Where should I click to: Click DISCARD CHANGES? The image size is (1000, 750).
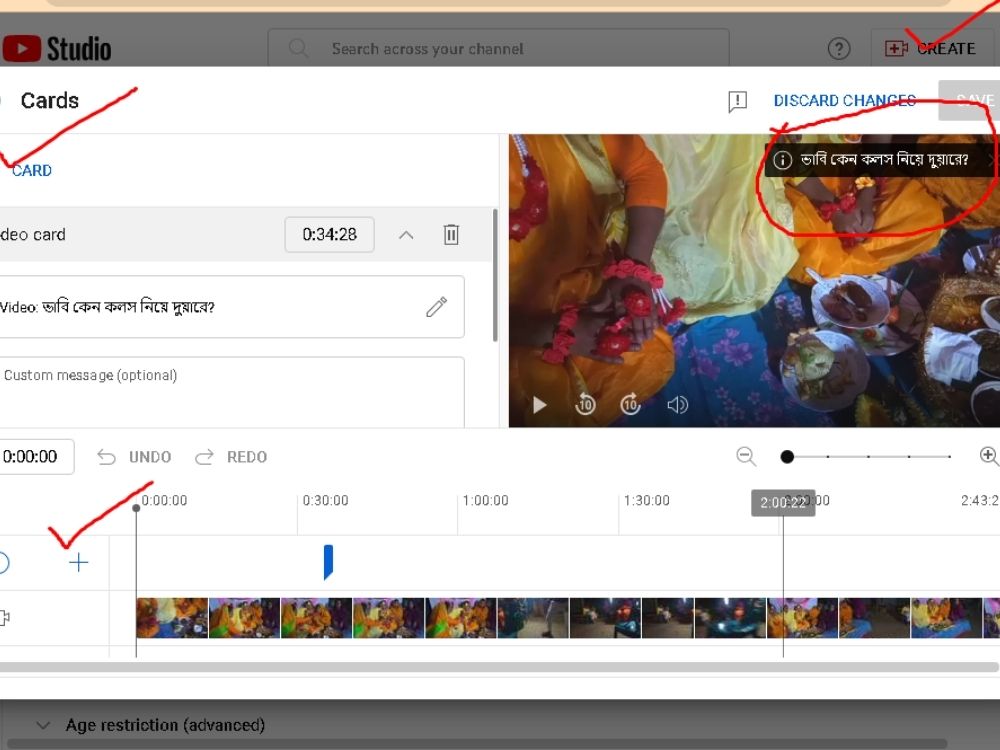844,101
